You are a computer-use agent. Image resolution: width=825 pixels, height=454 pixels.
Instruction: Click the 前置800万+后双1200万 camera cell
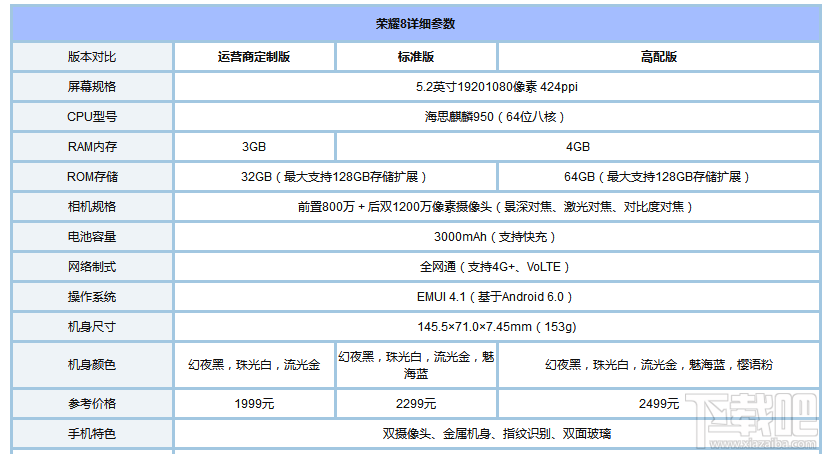click(497, 207)
